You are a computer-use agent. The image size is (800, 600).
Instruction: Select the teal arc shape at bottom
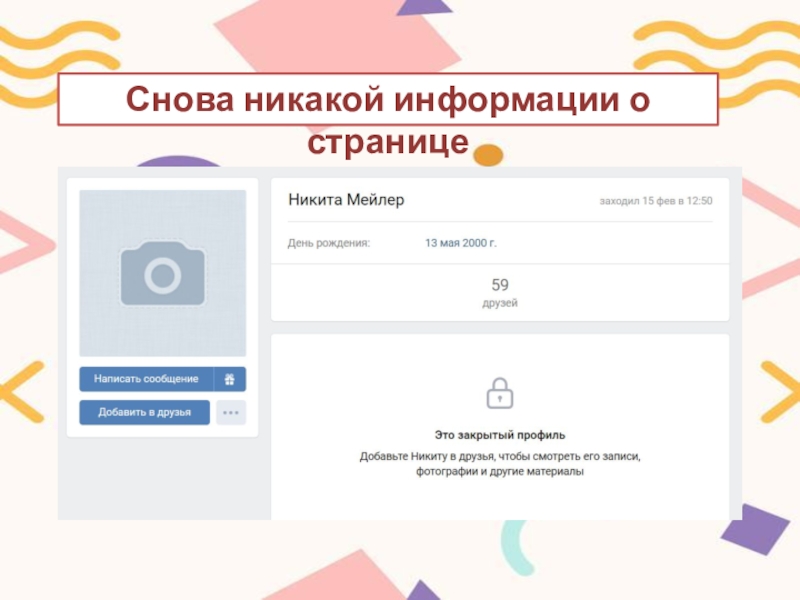515,548
